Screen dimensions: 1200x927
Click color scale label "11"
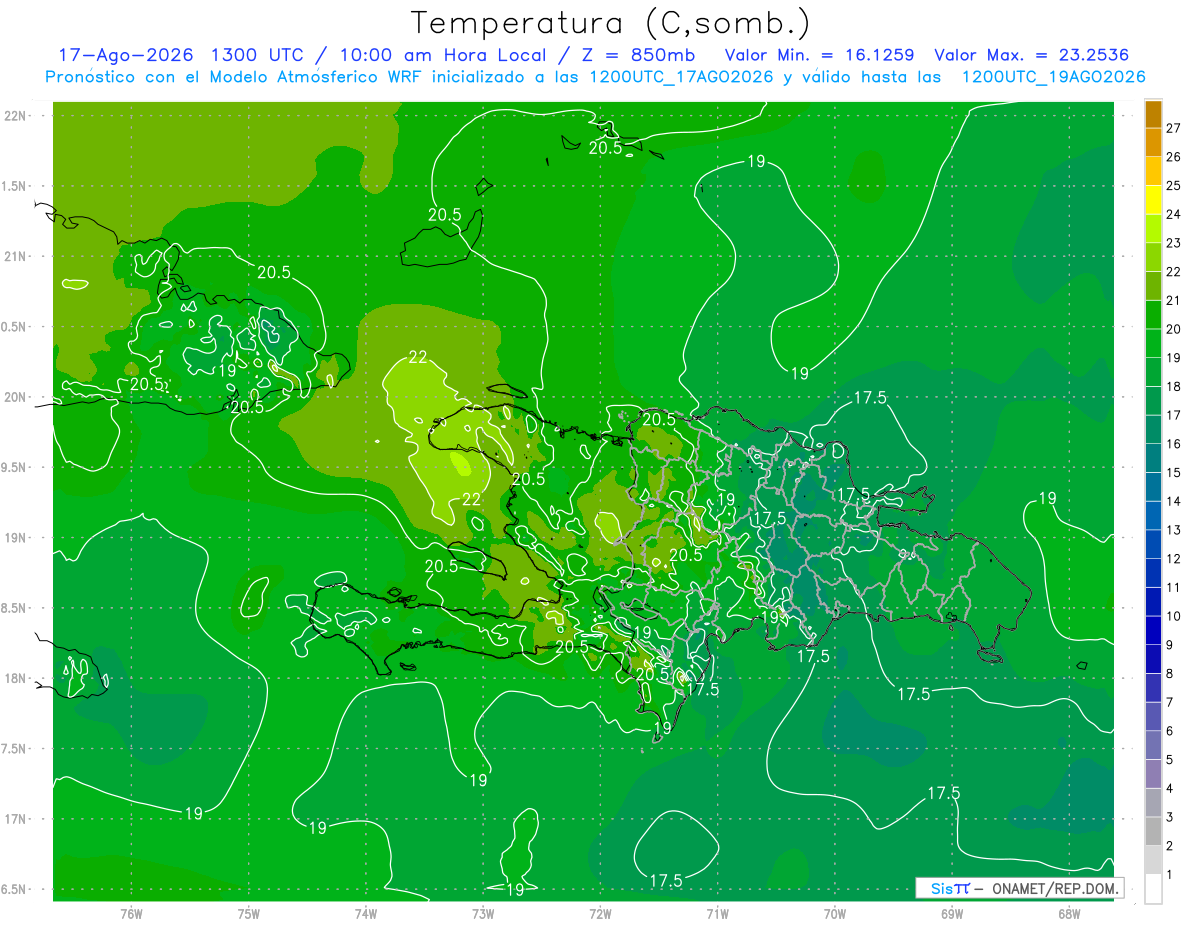[1173, 587]
